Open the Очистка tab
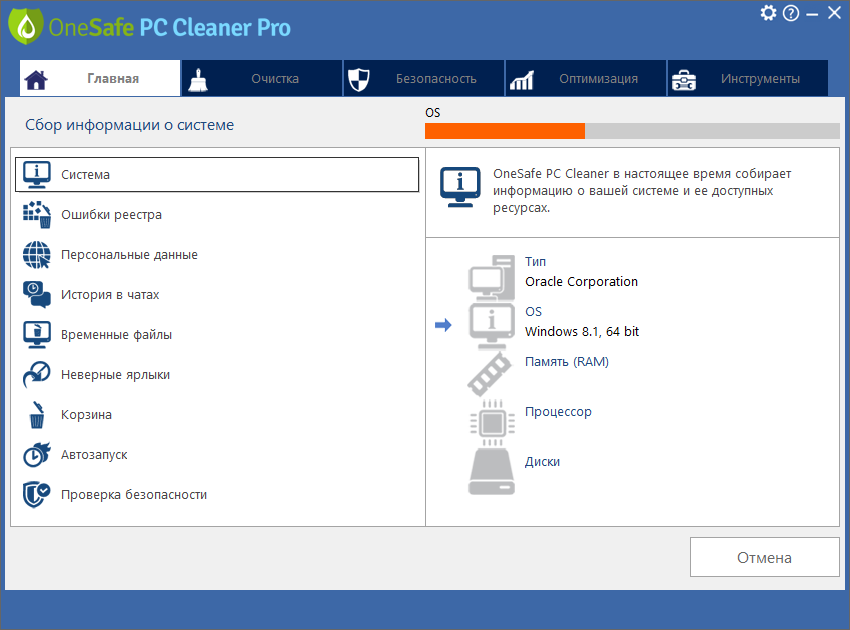 (x=262, y=79)
